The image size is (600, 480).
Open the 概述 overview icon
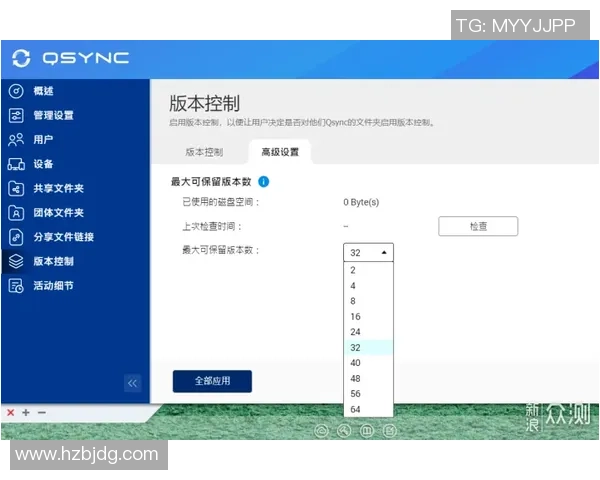tap(16, 91)
